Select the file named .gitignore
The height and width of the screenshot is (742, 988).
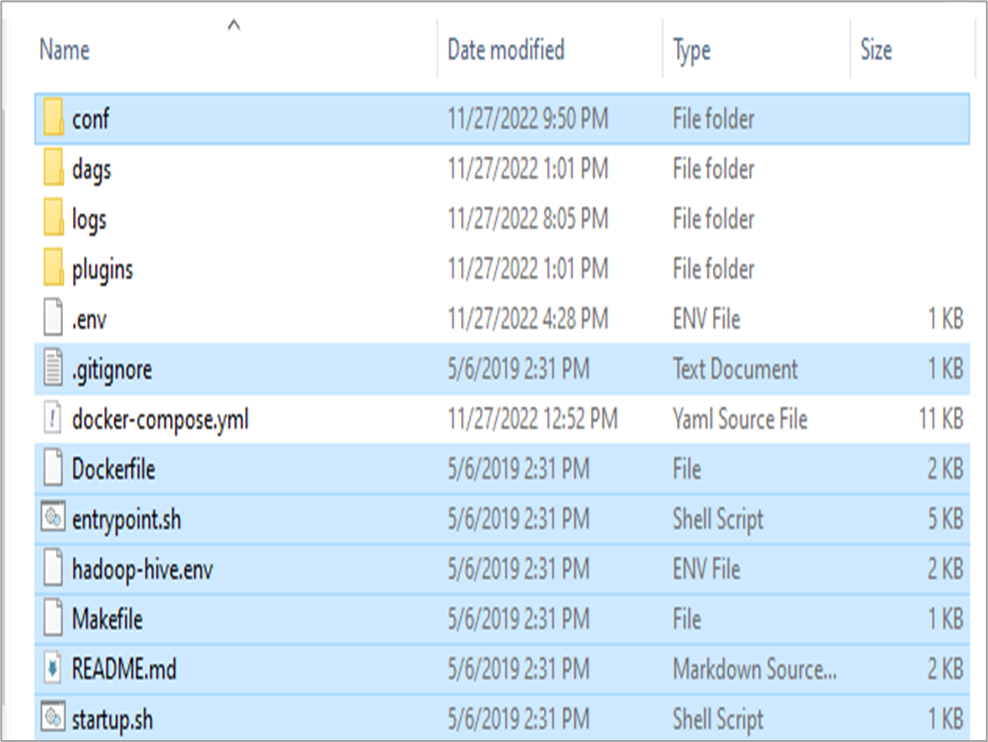[x=112, y=370]
